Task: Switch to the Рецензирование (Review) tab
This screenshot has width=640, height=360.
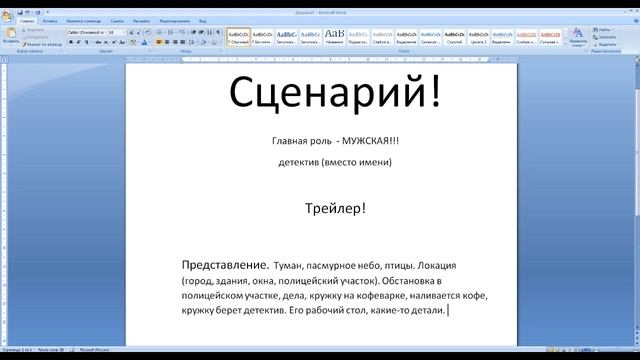Action: 175,21
